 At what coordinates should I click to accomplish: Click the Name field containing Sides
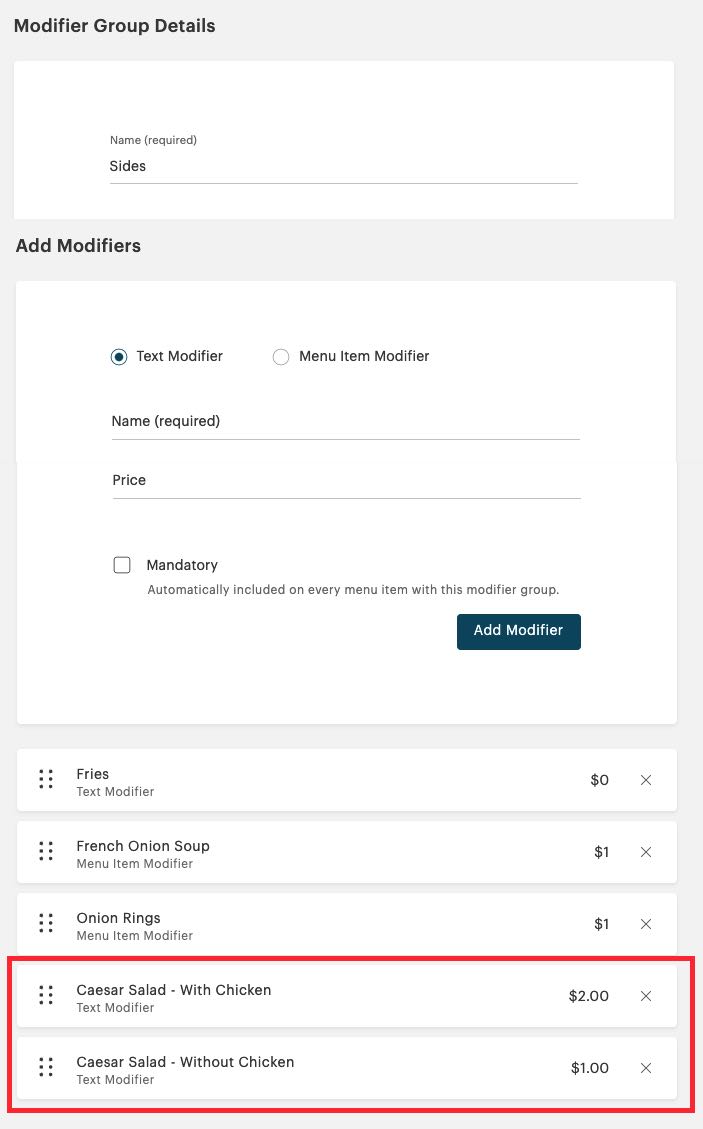point(344,167)
